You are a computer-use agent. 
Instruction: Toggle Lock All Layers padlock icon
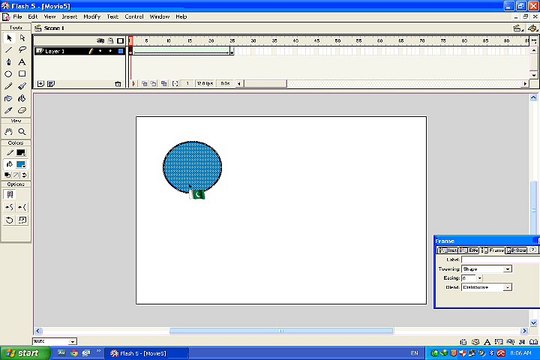111,41
